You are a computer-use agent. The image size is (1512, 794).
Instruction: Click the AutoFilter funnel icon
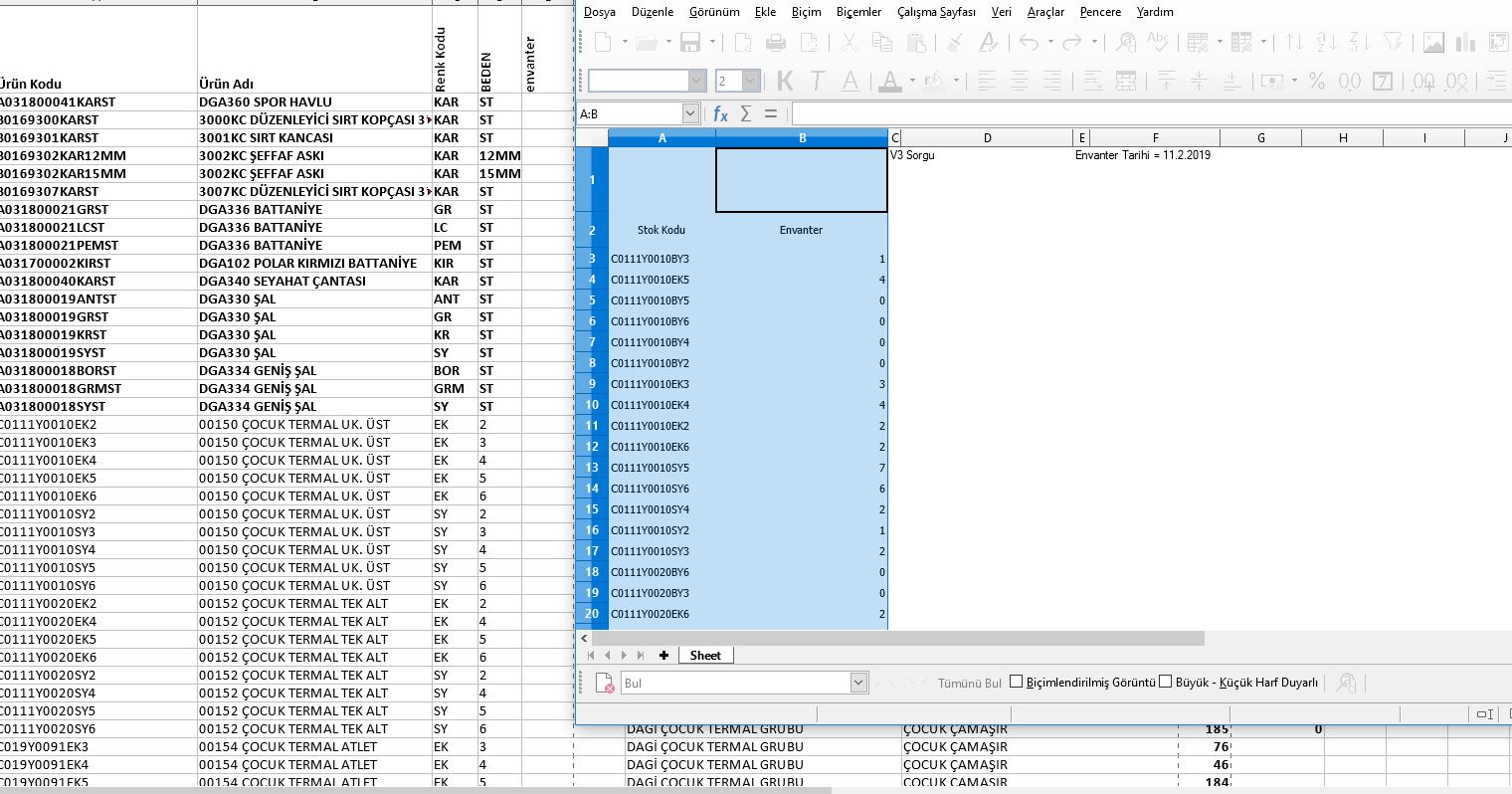1394,42
